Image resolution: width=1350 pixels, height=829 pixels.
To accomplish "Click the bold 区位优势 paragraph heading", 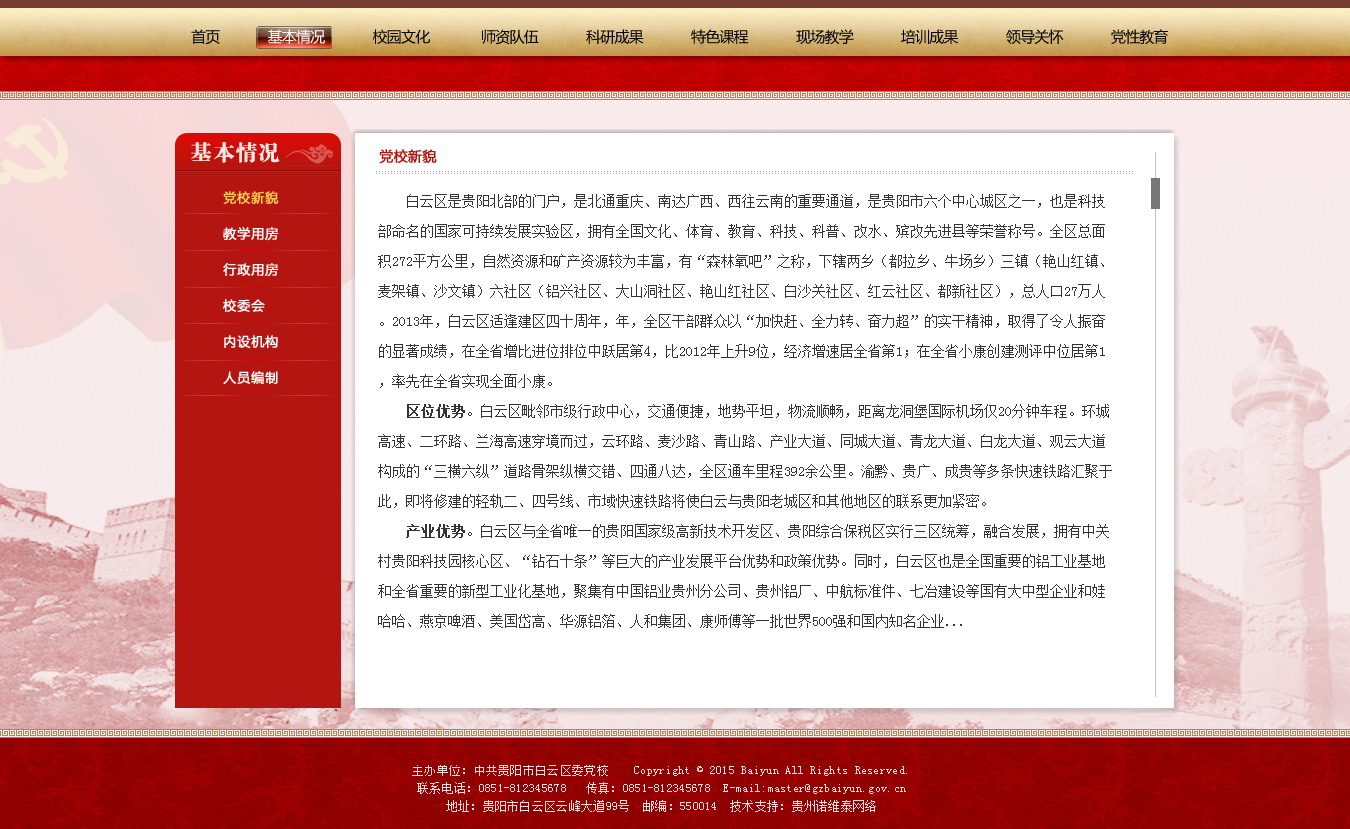I will click(435, 411).
